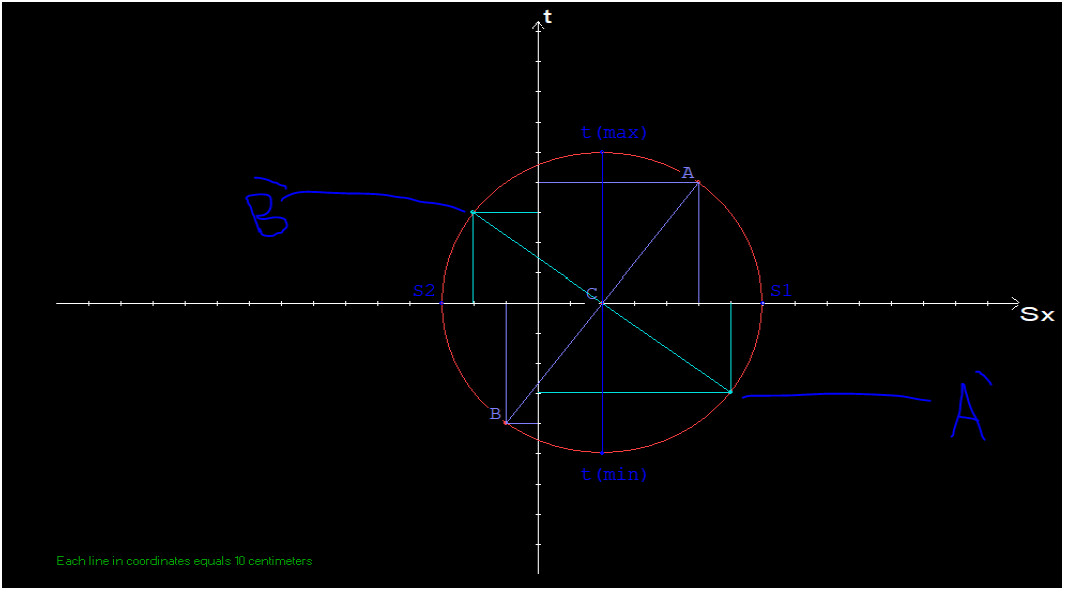
Task: Click the Sx axis label at right
Action: click(x=1038, y=314)
